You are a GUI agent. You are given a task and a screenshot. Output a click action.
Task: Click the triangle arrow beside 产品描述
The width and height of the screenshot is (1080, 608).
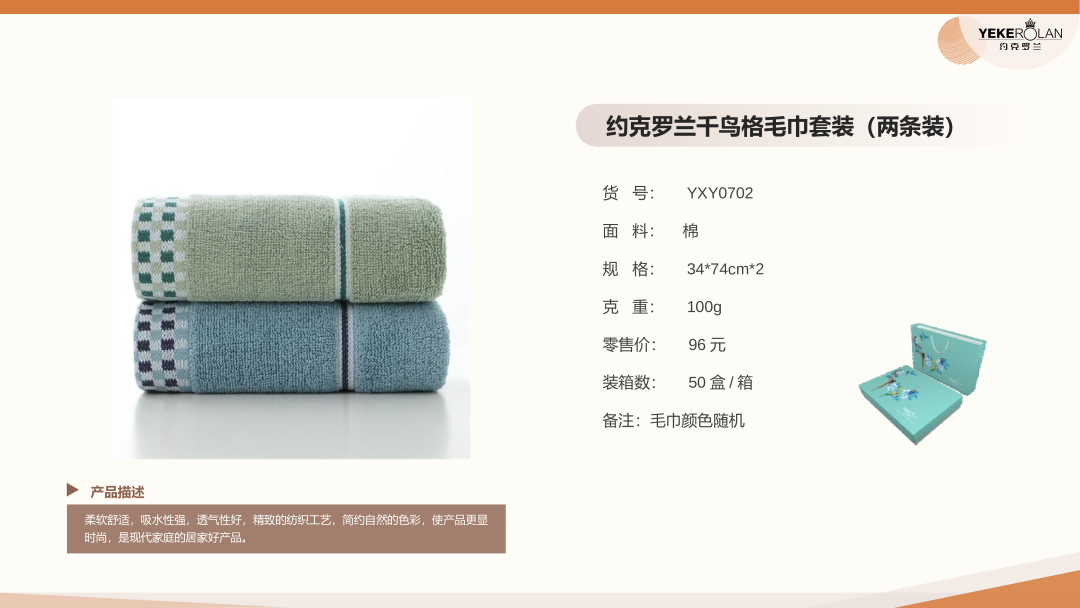point(72,490)
